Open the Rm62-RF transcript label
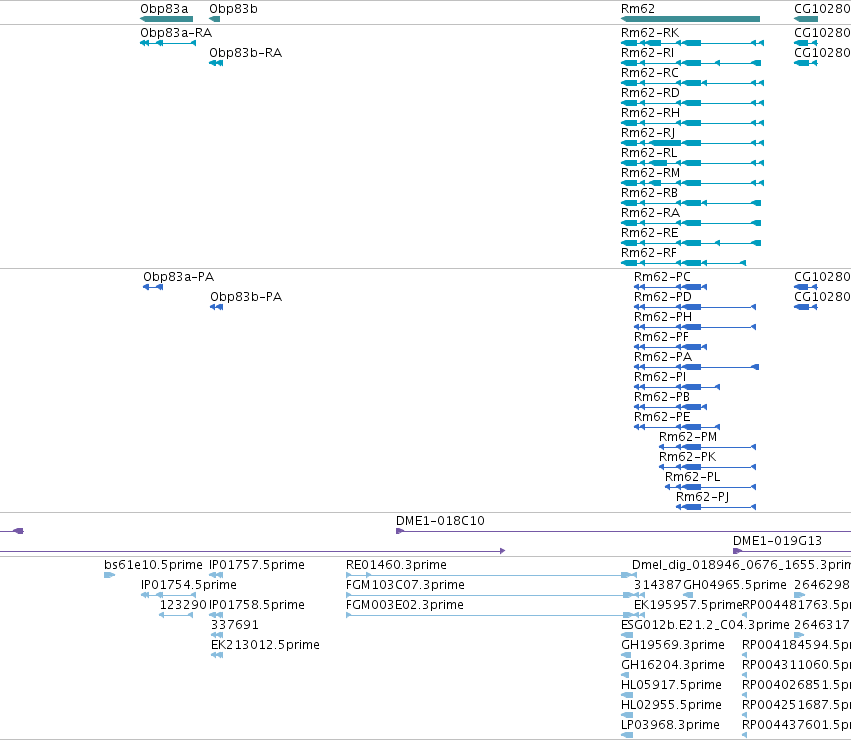Image resolution: width=851 pixels, height=740 pixels. 649,253
